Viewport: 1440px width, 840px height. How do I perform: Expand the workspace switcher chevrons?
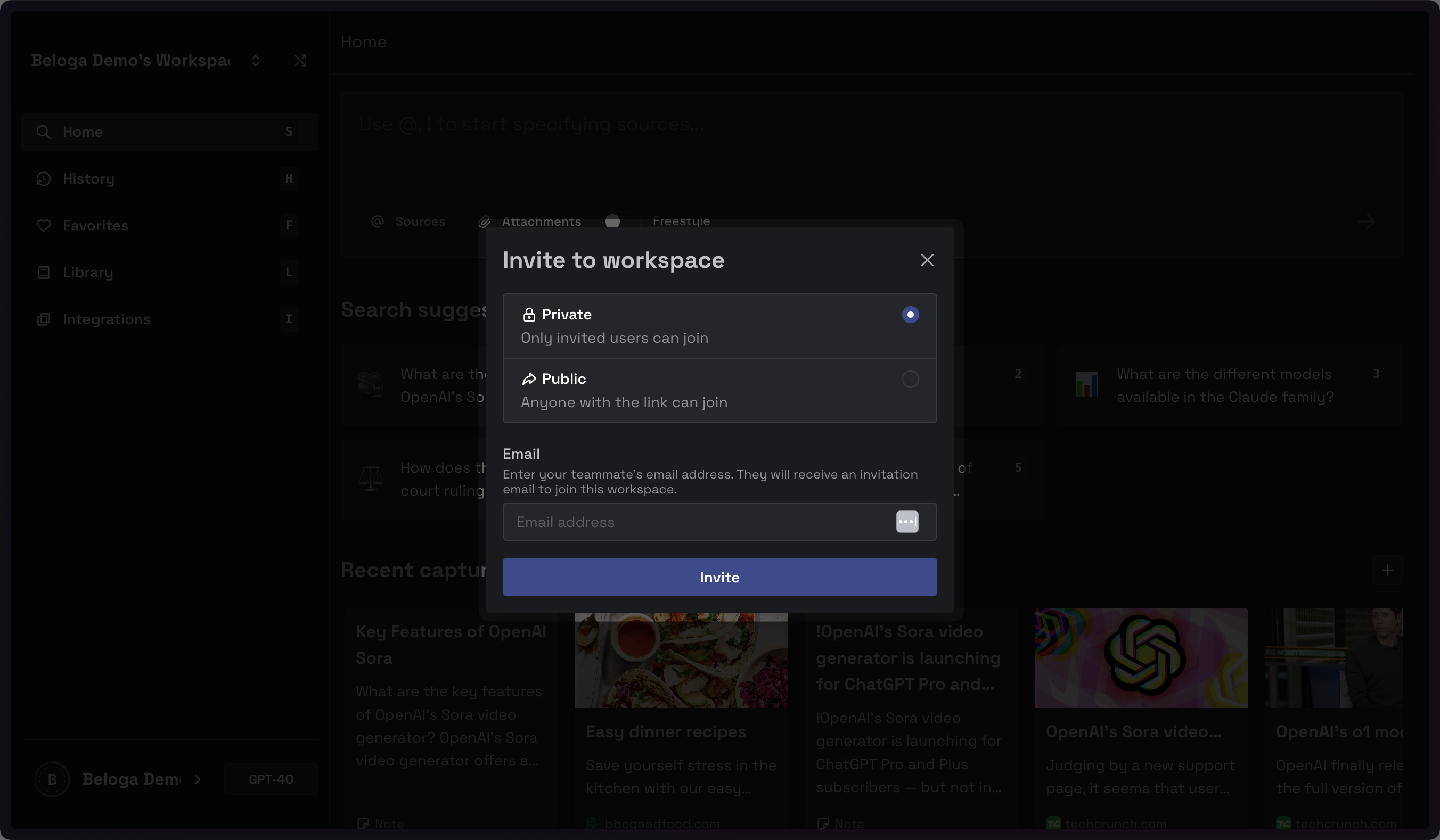256,61
